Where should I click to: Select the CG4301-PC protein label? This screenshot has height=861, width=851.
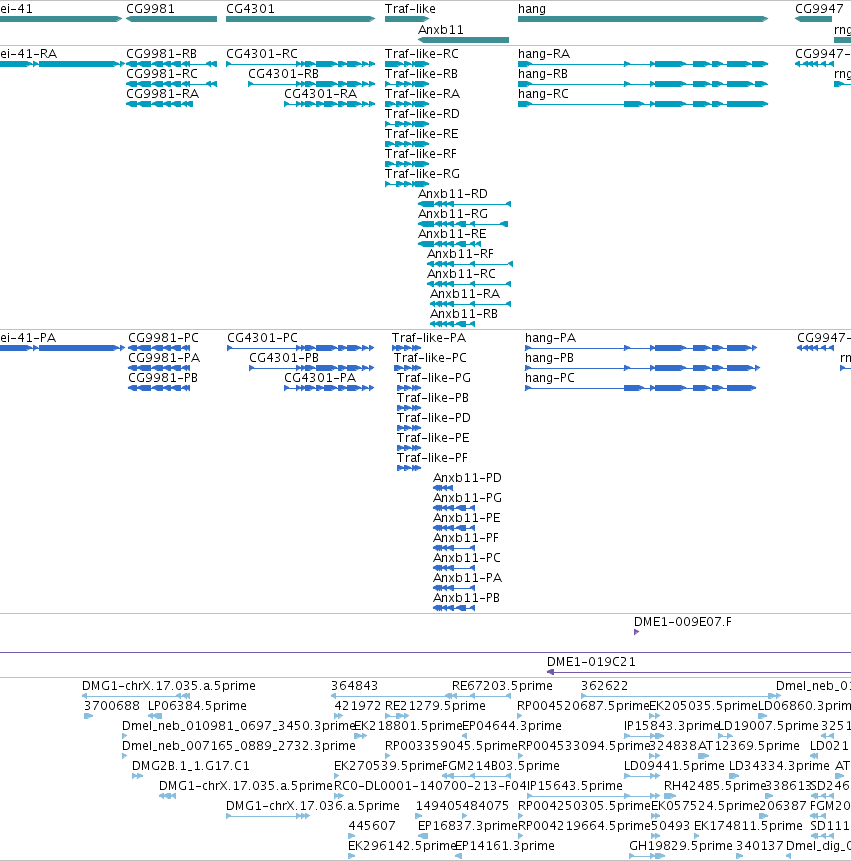tap(262, 338)
